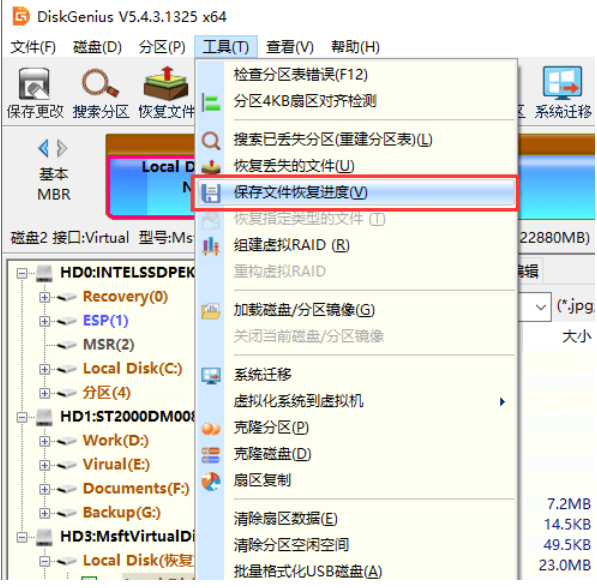The image size is (597, 588).
Task: Select Local Disk(恢复 partition under HD3
Action: click(x=139, y=561)
